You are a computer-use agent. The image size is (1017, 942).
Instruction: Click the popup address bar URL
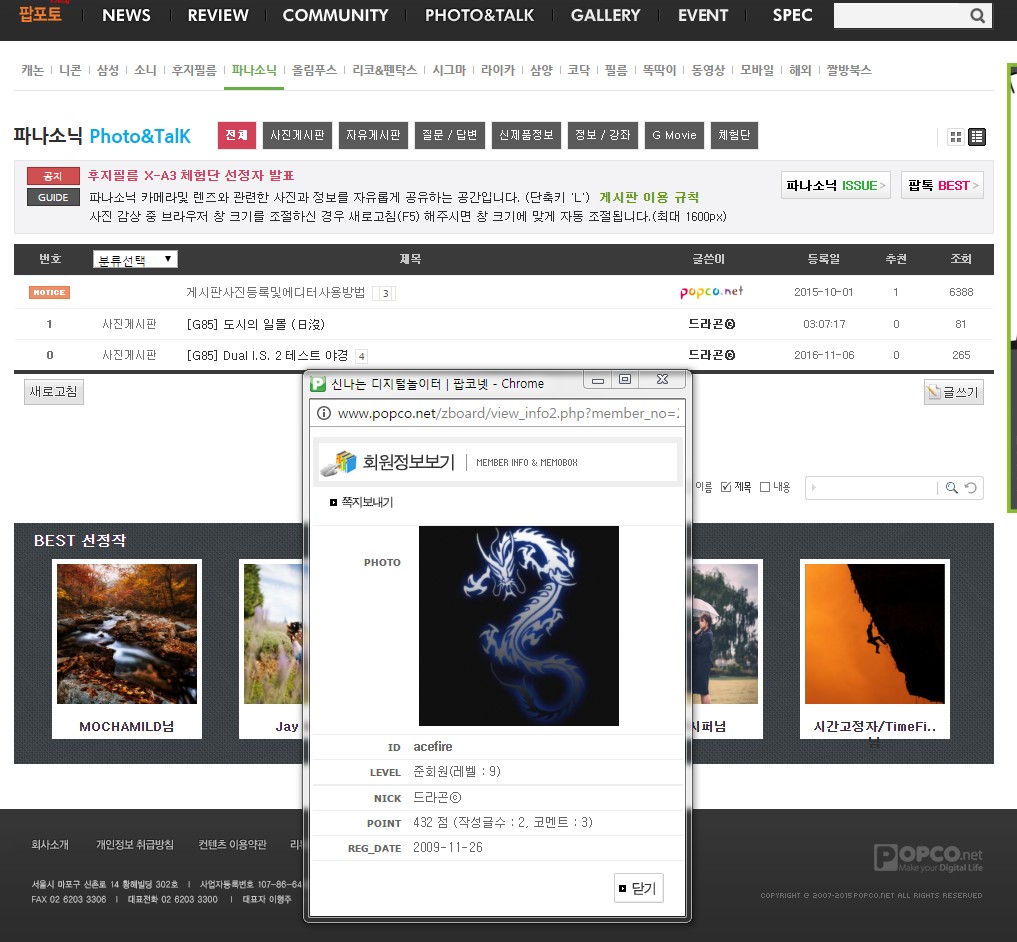click(x=508, y=413)
